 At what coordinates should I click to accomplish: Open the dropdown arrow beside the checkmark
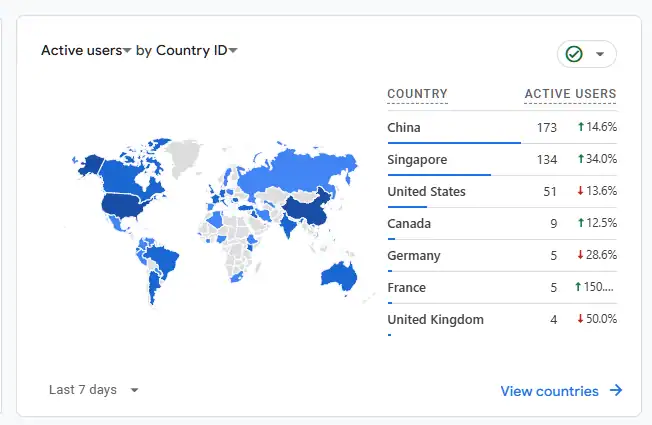click(600, 54)
